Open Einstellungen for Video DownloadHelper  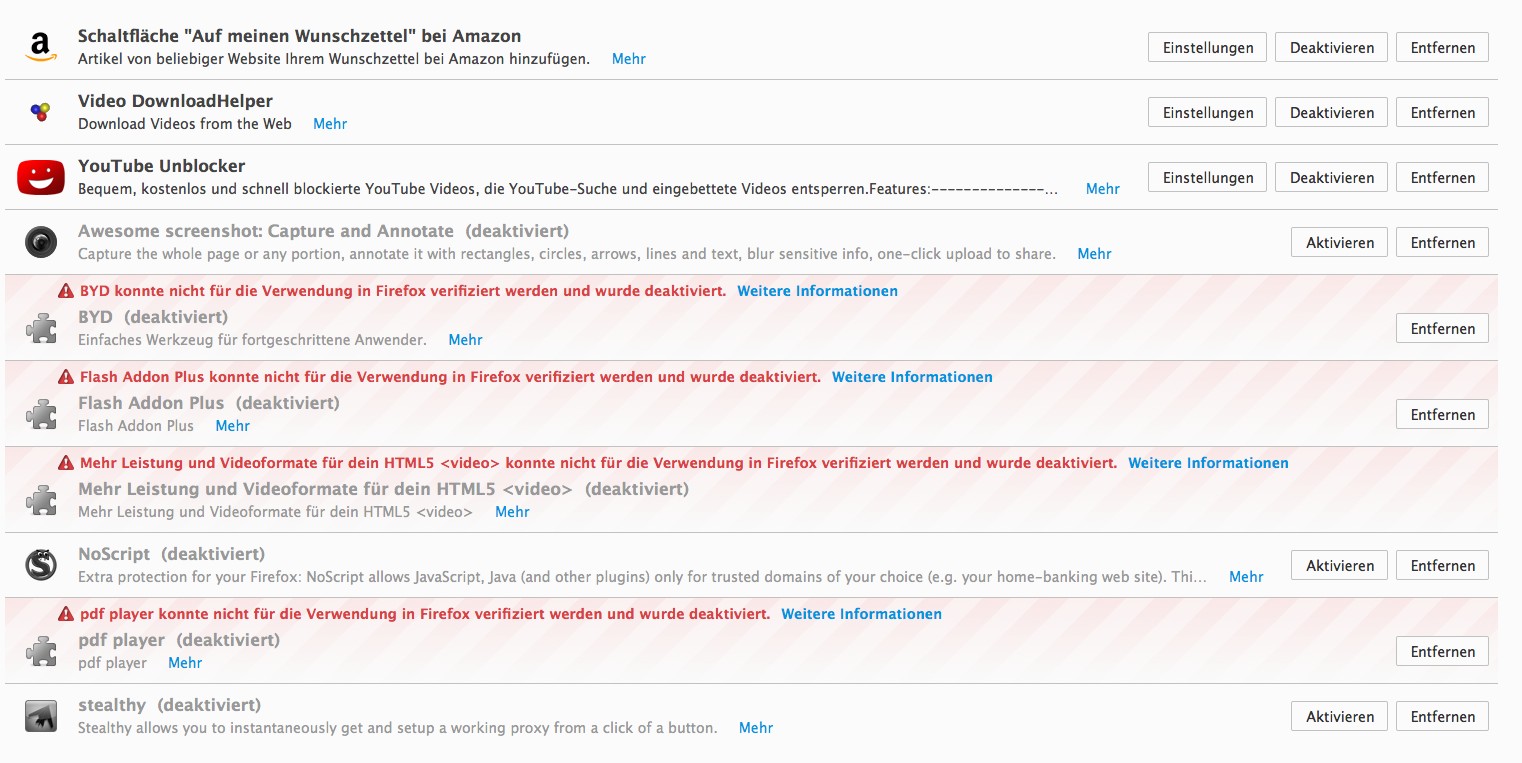[x=1208, y=112]
